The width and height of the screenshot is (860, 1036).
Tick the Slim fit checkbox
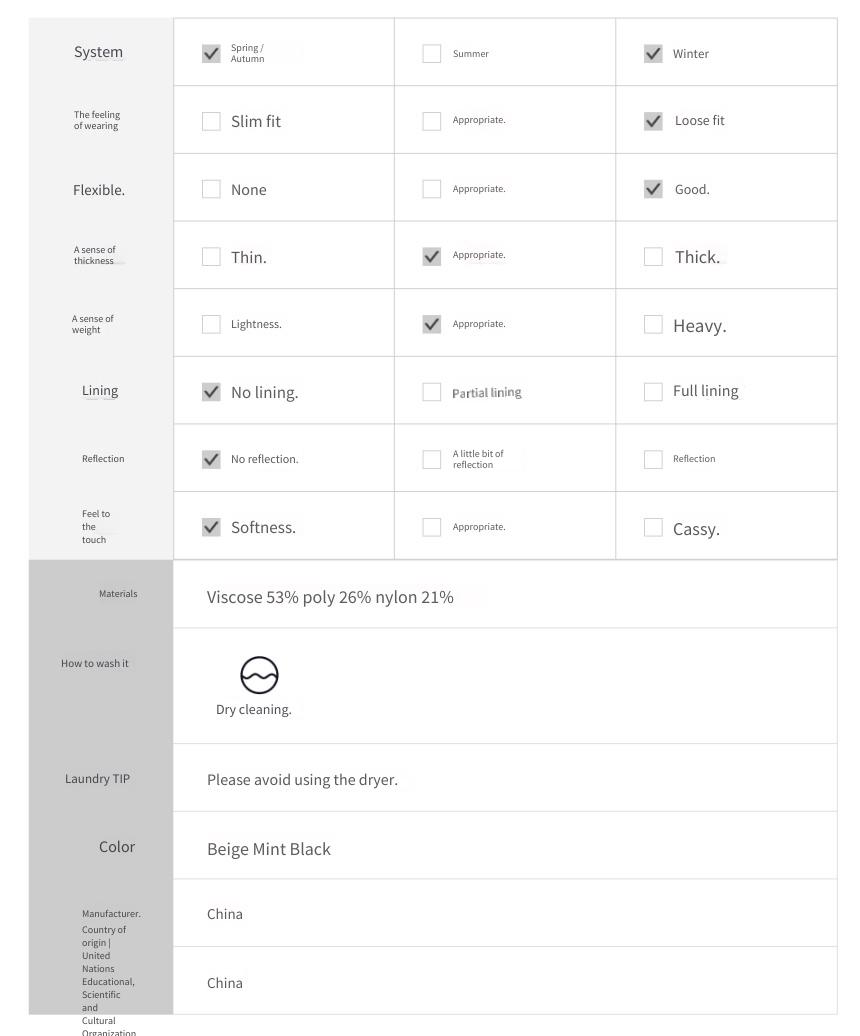click(211, 121)
